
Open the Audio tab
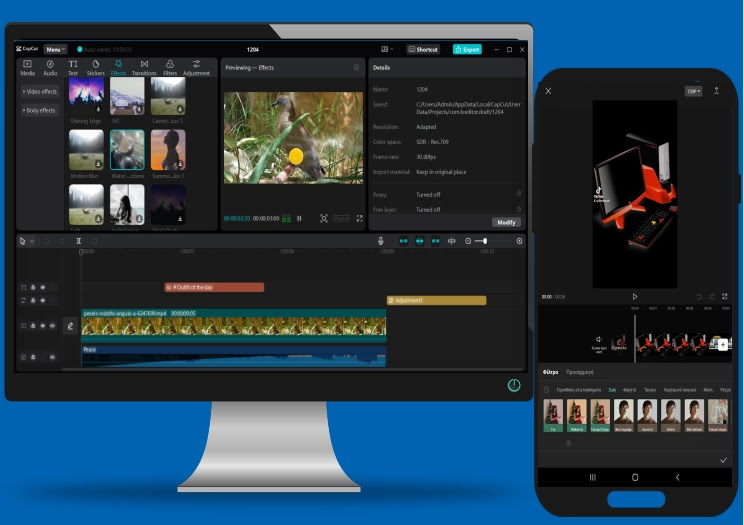[x=50, y=68]
